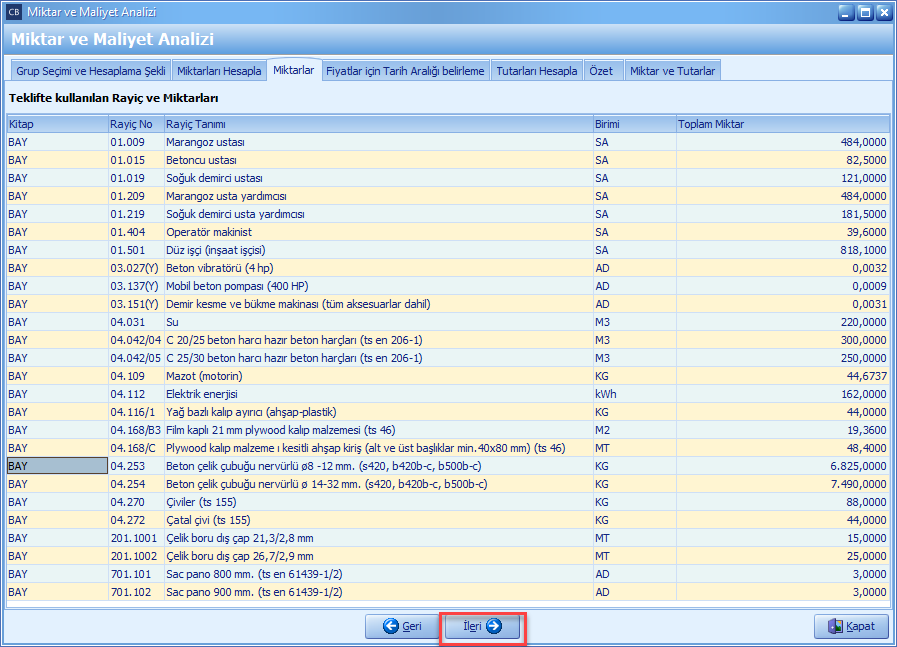Image resolution: width=897 pixels, height=647 pixels.
Task: Click the İleri forward arrow button
Action: coord(482,627)
